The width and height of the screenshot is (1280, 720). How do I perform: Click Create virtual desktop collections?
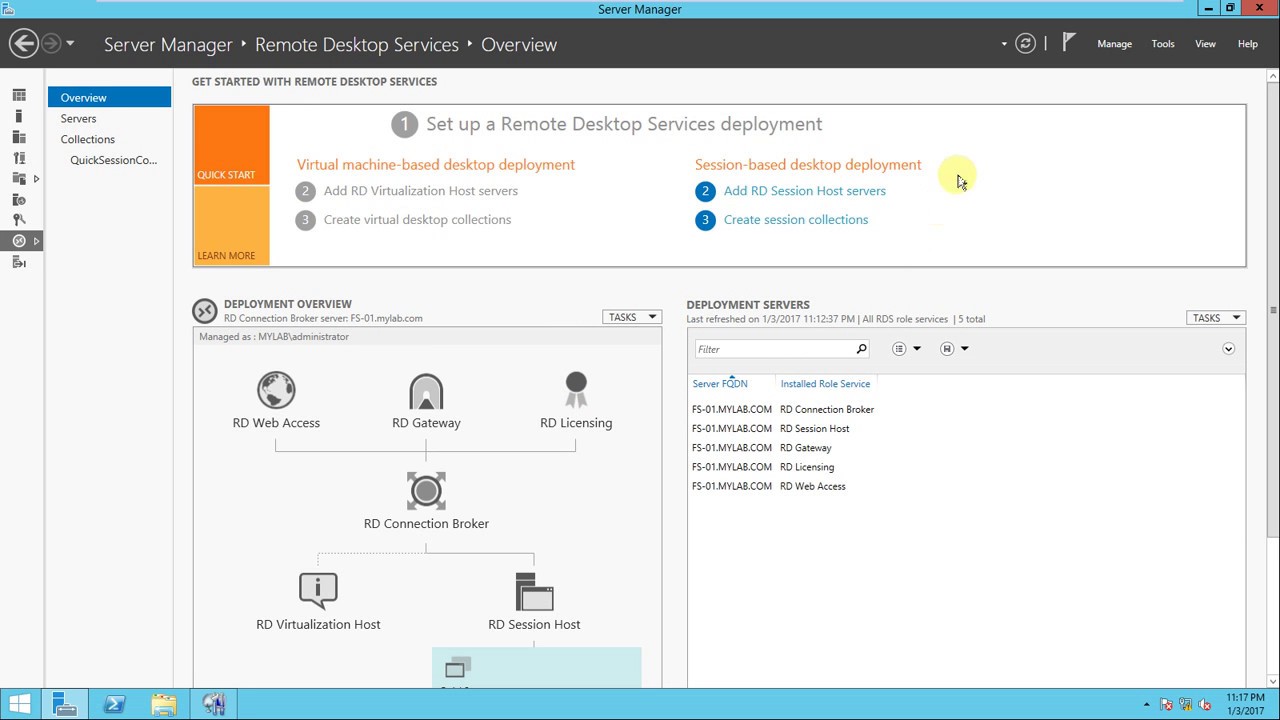[x=417, y=220]
